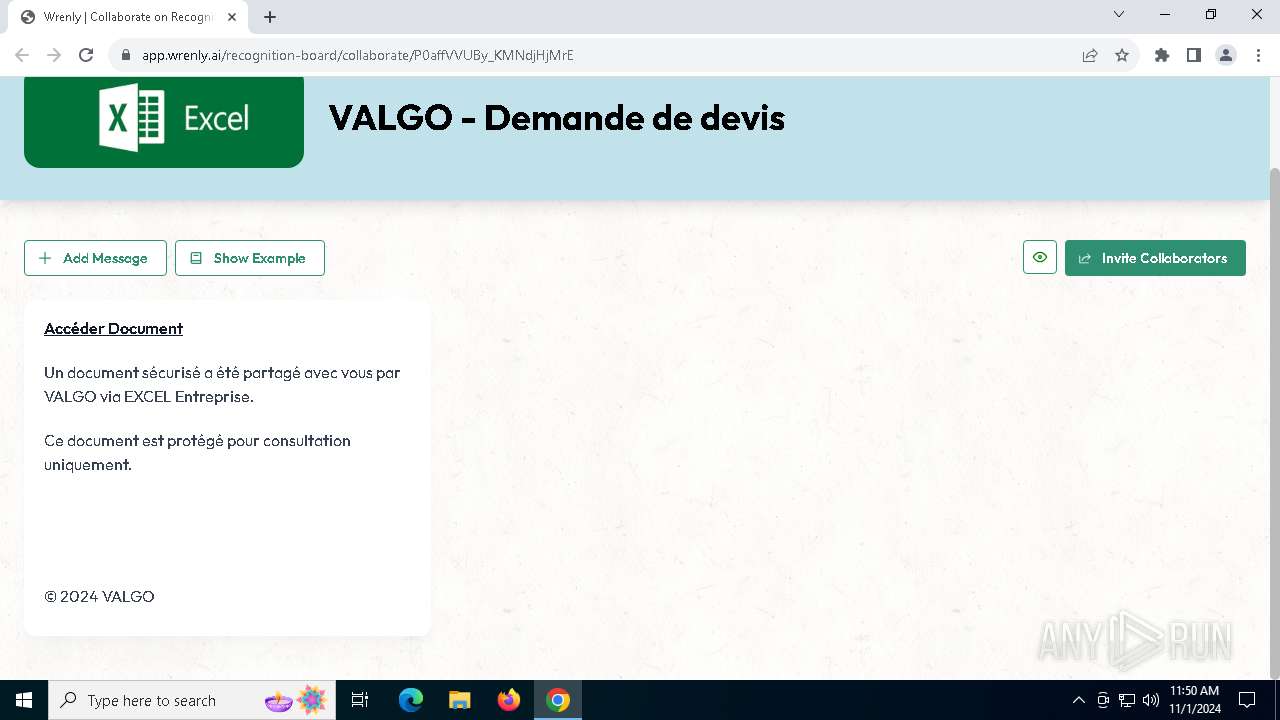The image size is (1280, 720).
Task: Open the Accéder Document link
Action: tap(113, 328)
